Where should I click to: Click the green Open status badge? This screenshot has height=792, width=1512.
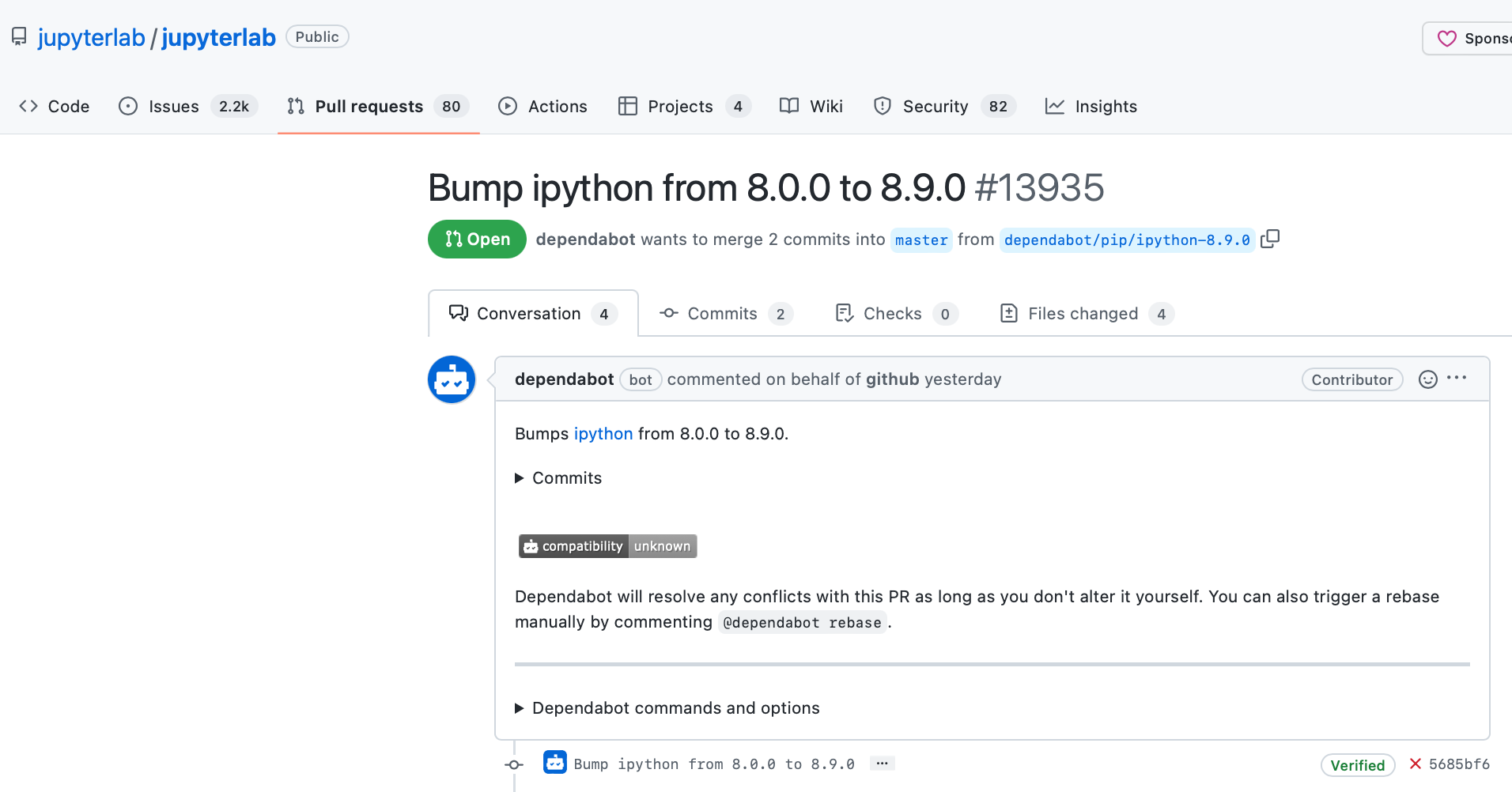[x=477, y=239]
